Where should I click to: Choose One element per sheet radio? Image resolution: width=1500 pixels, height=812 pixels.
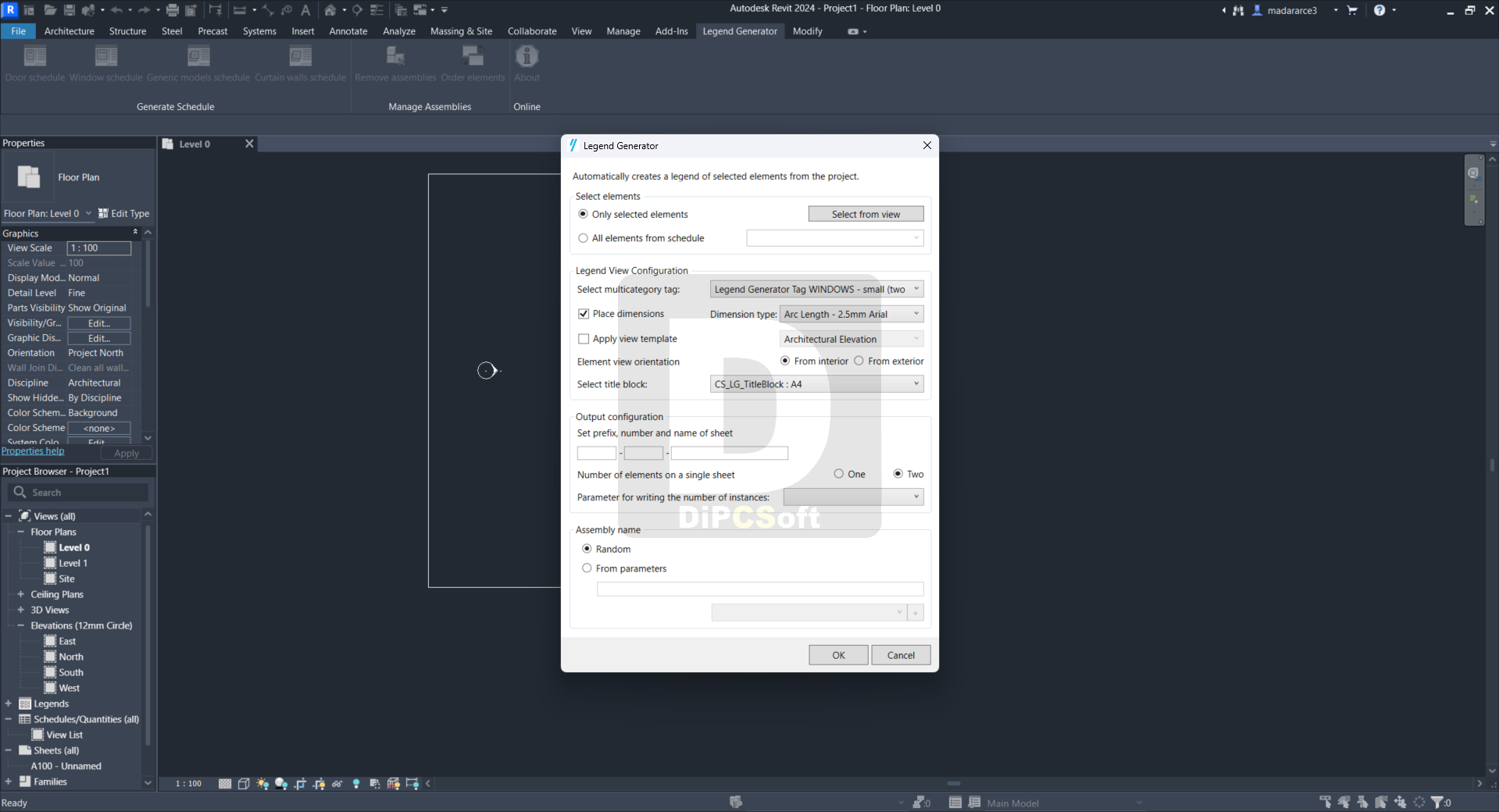click(838, 474)
